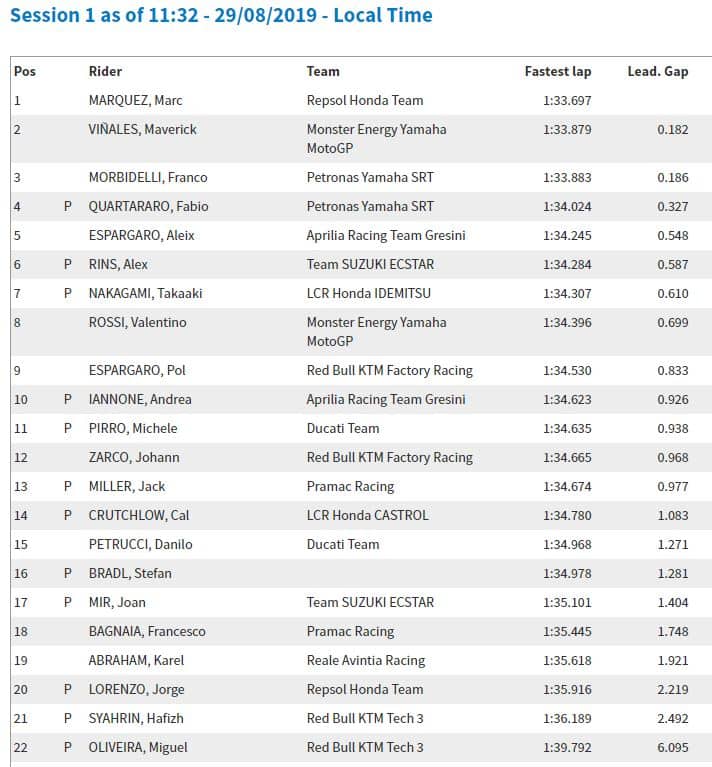Viewport: 712px width, 767px height.
Task: Click the Rider column header
Action: pos(105,71)
